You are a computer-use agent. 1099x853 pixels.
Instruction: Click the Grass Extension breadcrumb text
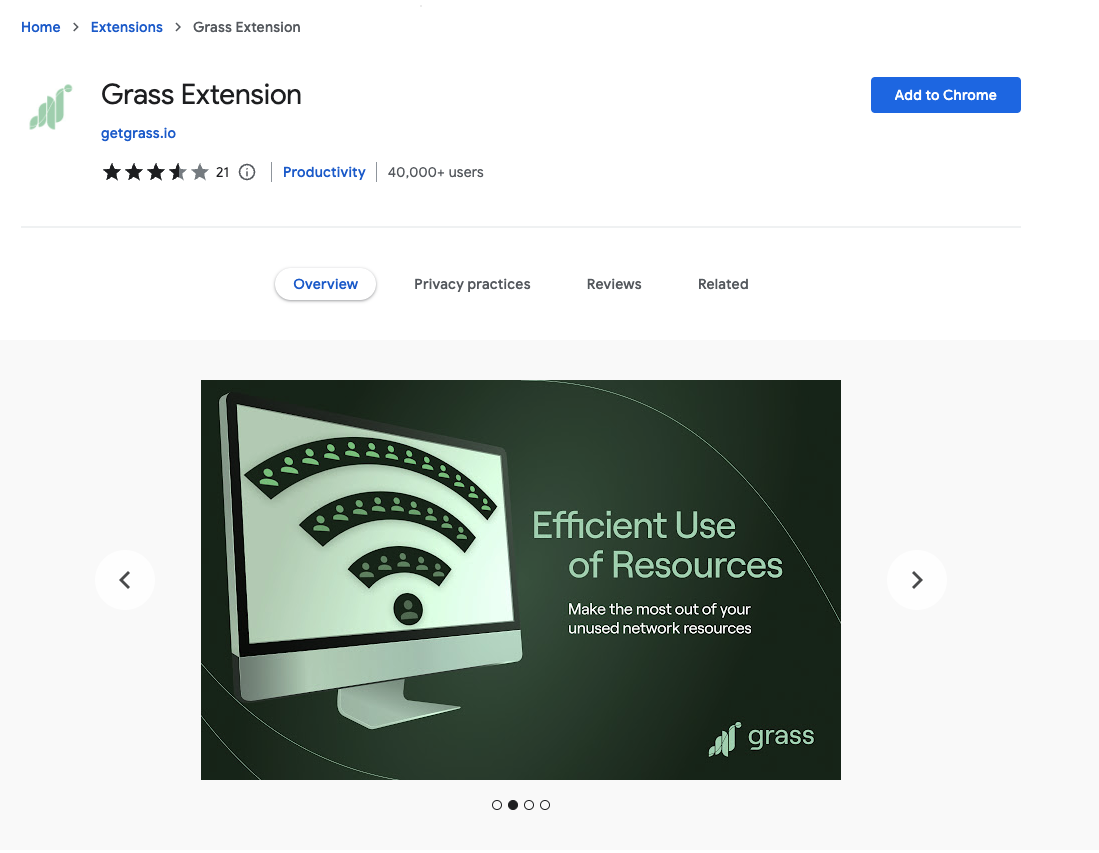click(x=247, y=27)
